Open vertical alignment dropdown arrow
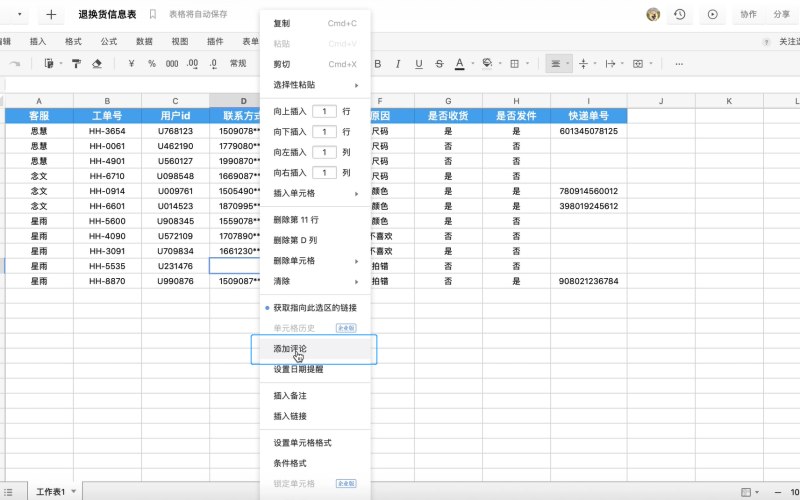Viewport: 800px width, 500px height. [x=595, y=64]
